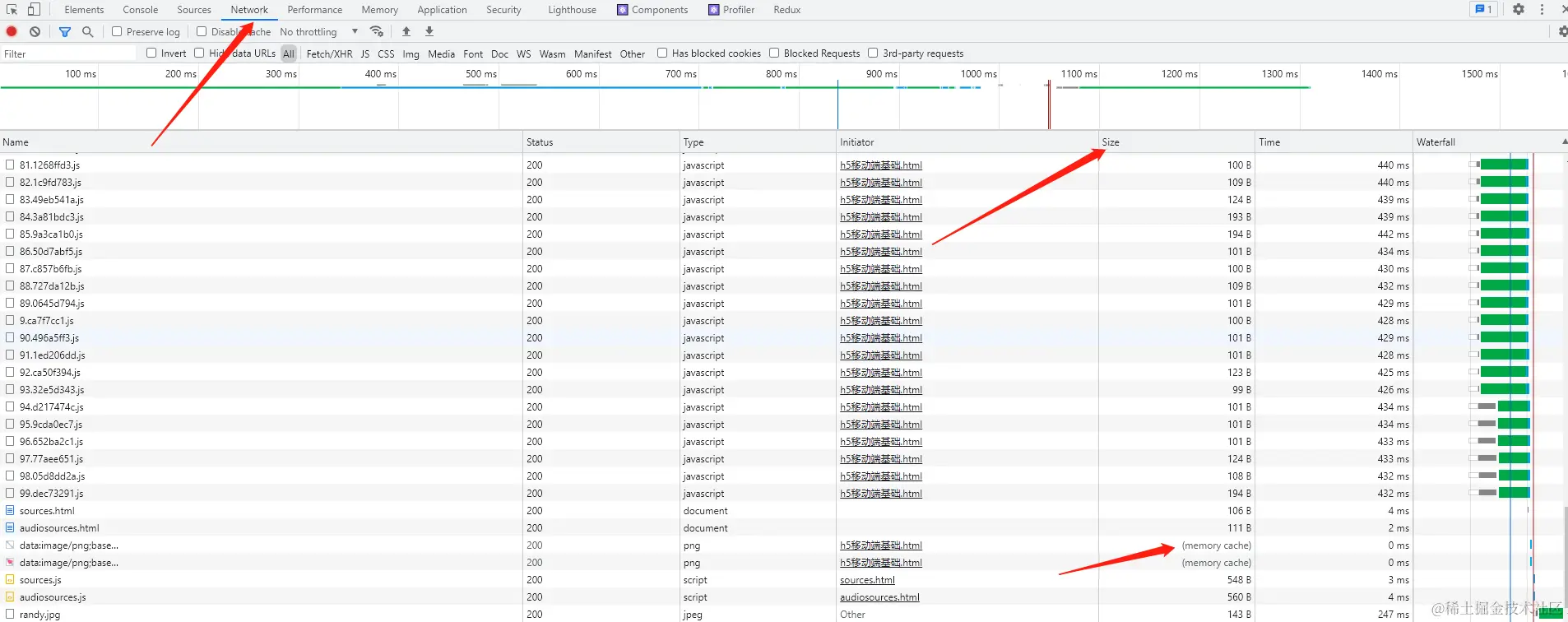Select the 9.ca7f7cc1.js request row

(784, 321)
